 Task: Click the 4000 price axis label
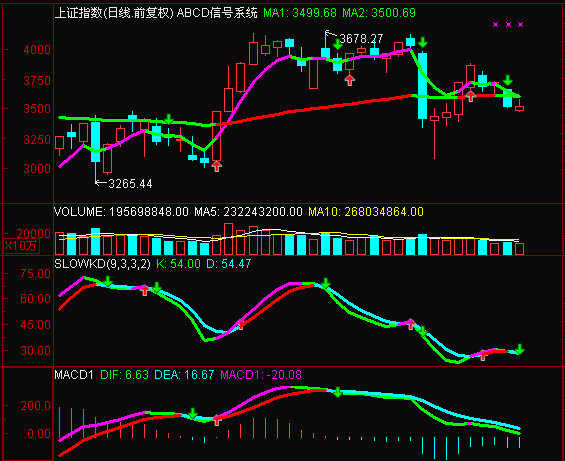tap(37, 50)
